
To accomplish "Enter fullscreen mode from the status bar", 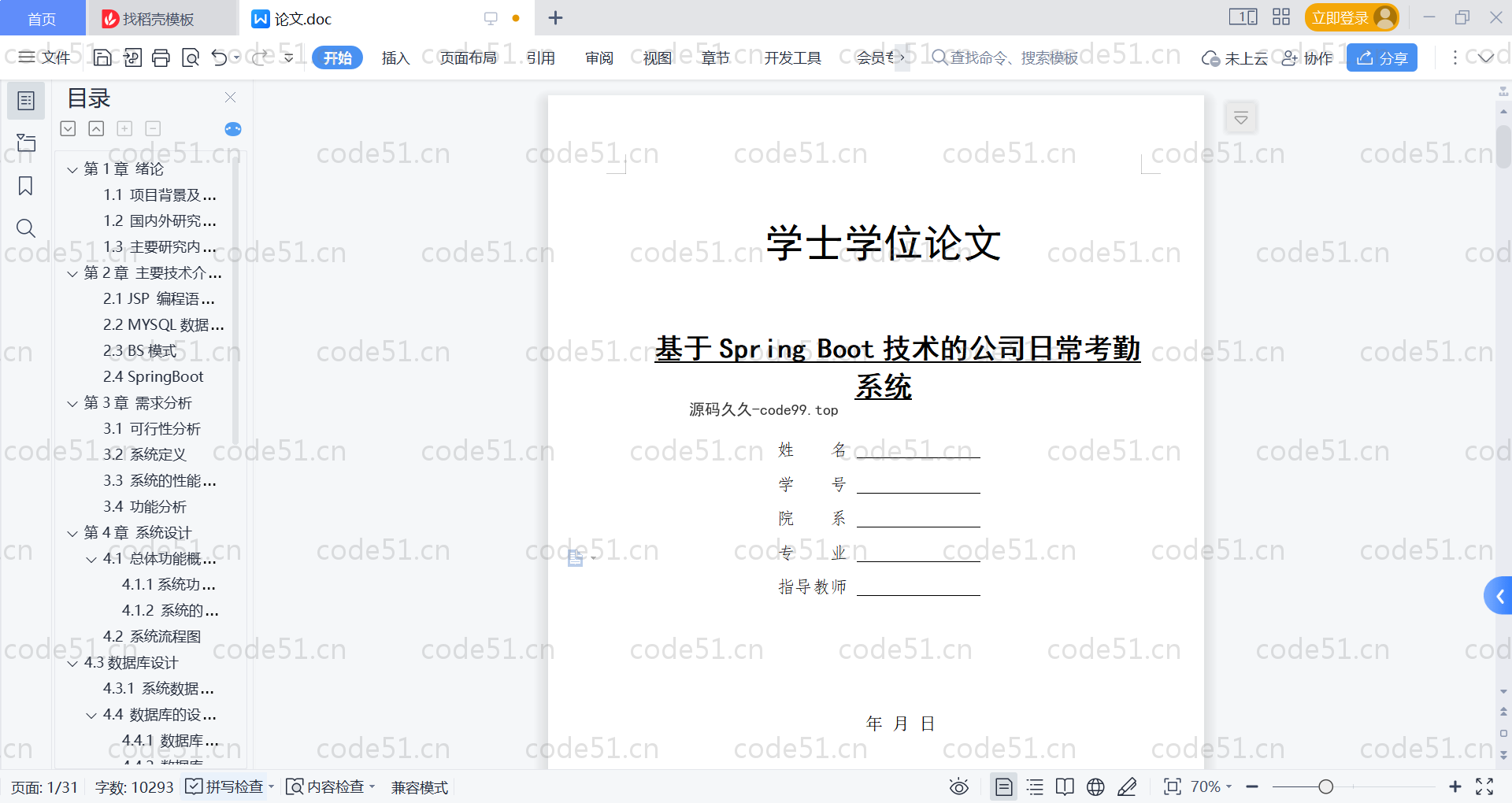I will pyautogui.click(x=1484, y=786).
